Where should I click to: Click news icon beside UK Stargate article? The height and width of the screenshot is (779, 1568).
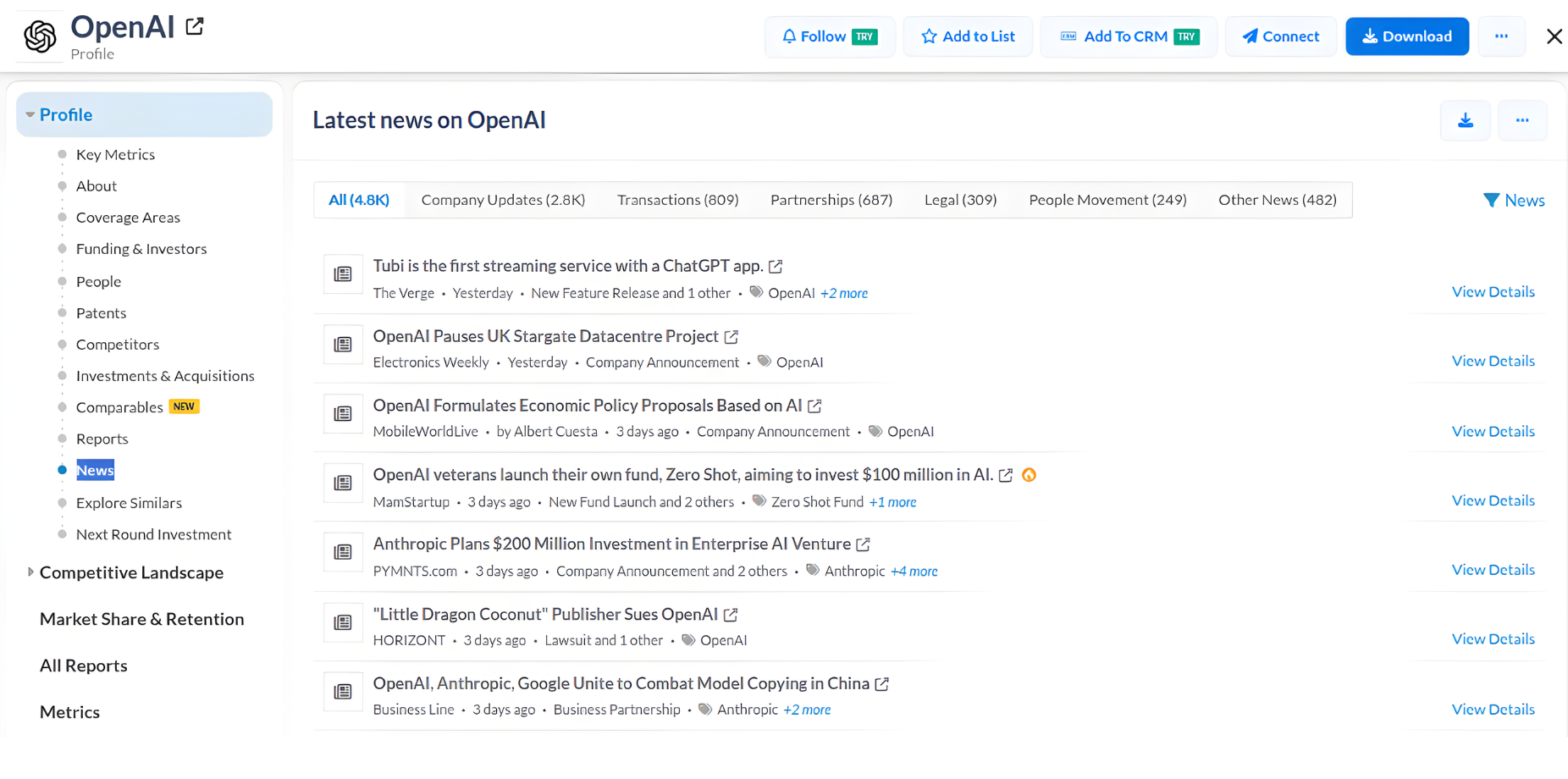click(x=343, y=344)
